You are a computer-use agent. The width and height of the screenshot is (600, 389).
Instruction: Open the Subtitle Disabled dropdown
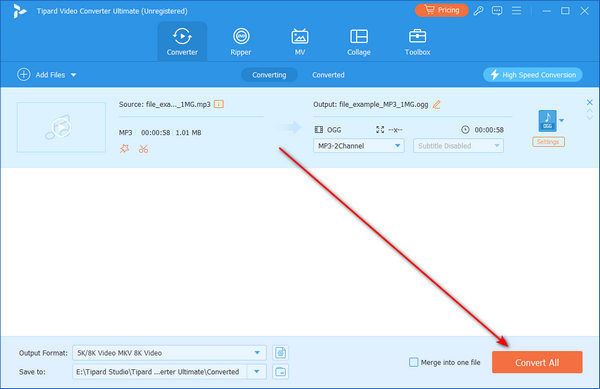pos(458,146)
